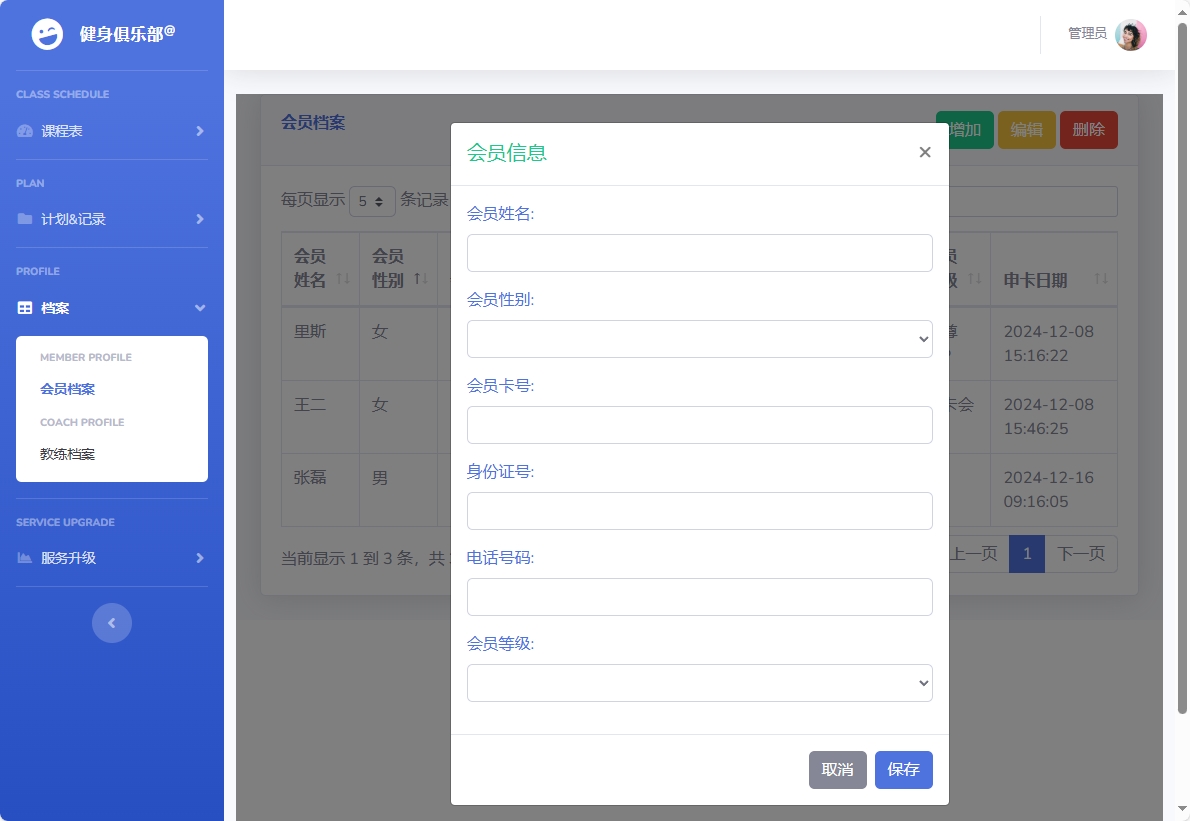Click the 保存 button to save member info
This screenshot has height=821, width=1190.
(903, 769)
